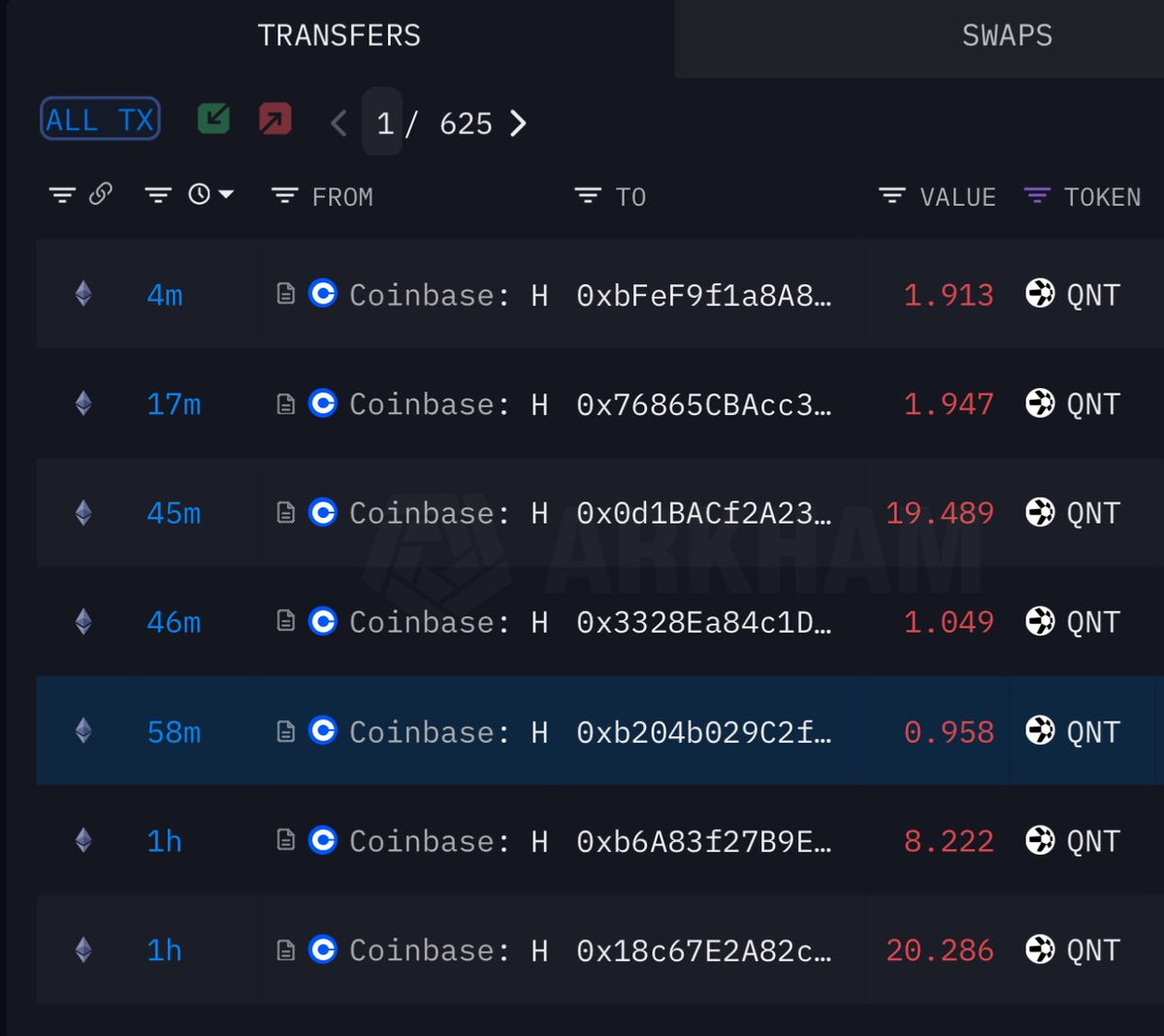The width and height of the screenshot is (1164, 1036).
Task: Click the contract document icon in the 45m row
Action: coord(285,512)
